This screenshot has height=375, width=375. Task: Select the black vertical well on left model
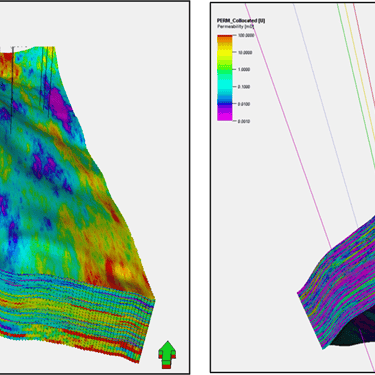[12, 90]
